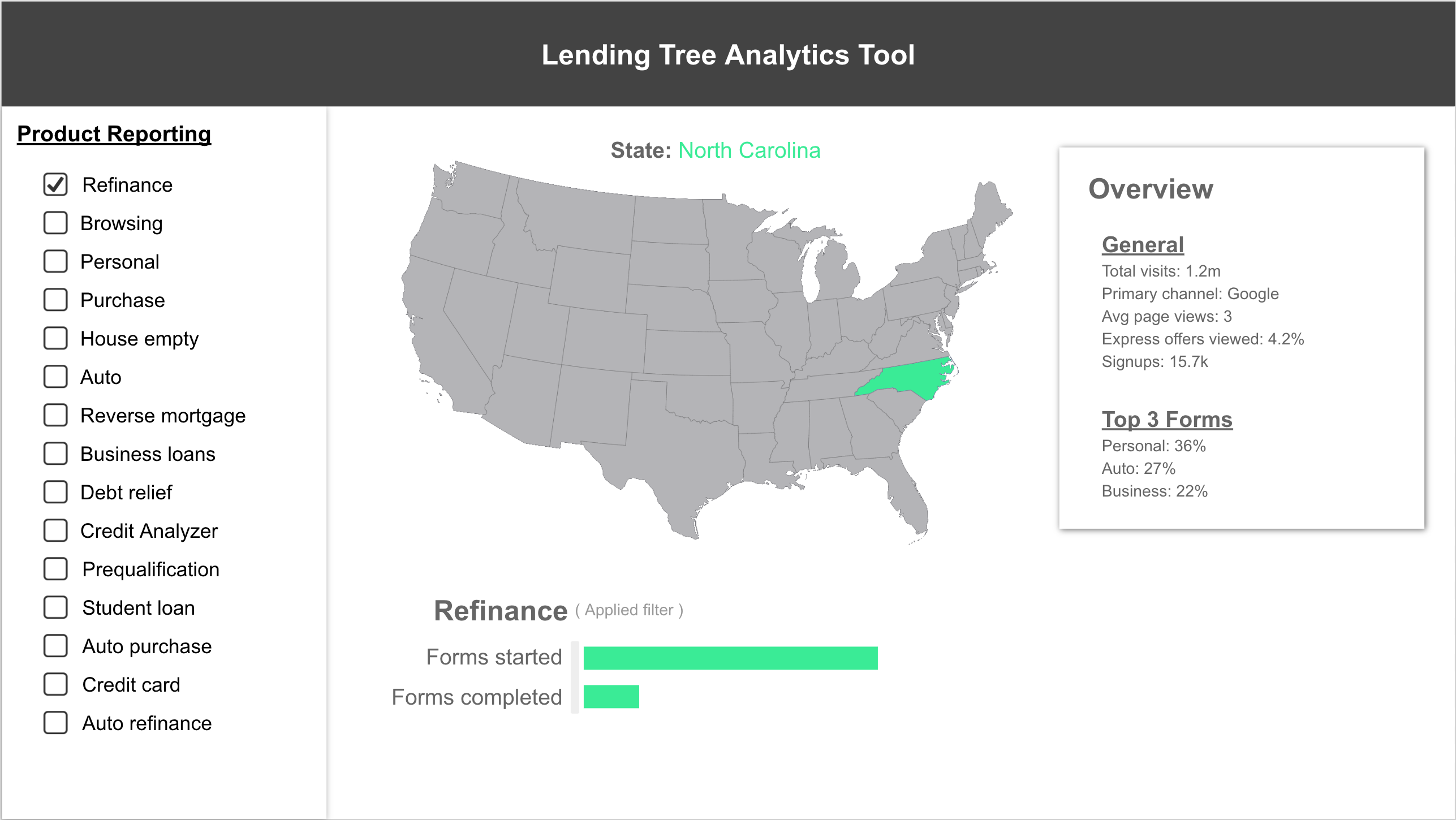This screenshot has height=820, width=1456.
Task: Check the Reverse mortgage box
Action: (x=55, y=416)
